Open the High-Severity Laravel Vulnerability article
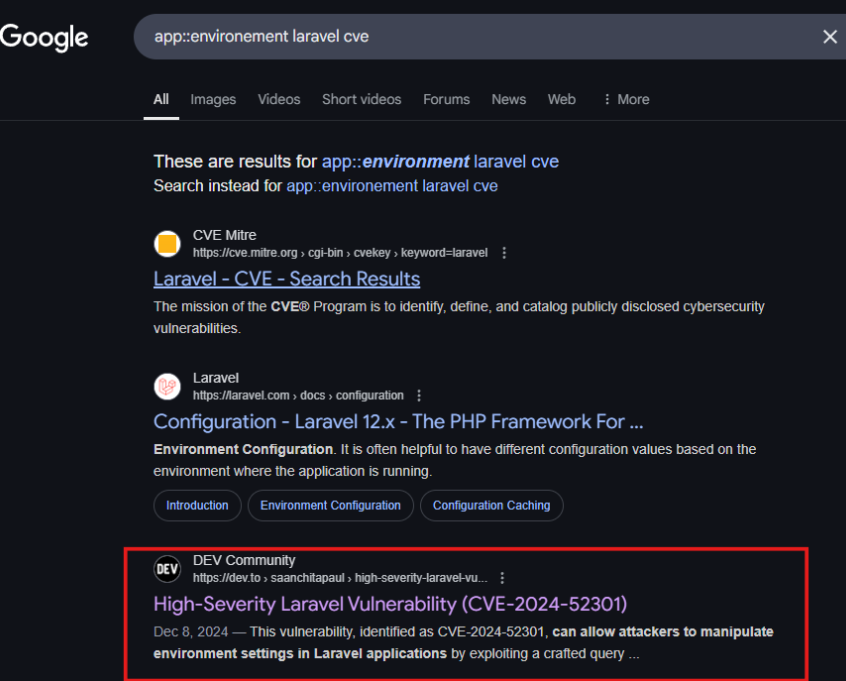Viewport: 846px width, 681px height. pos(390,604)
